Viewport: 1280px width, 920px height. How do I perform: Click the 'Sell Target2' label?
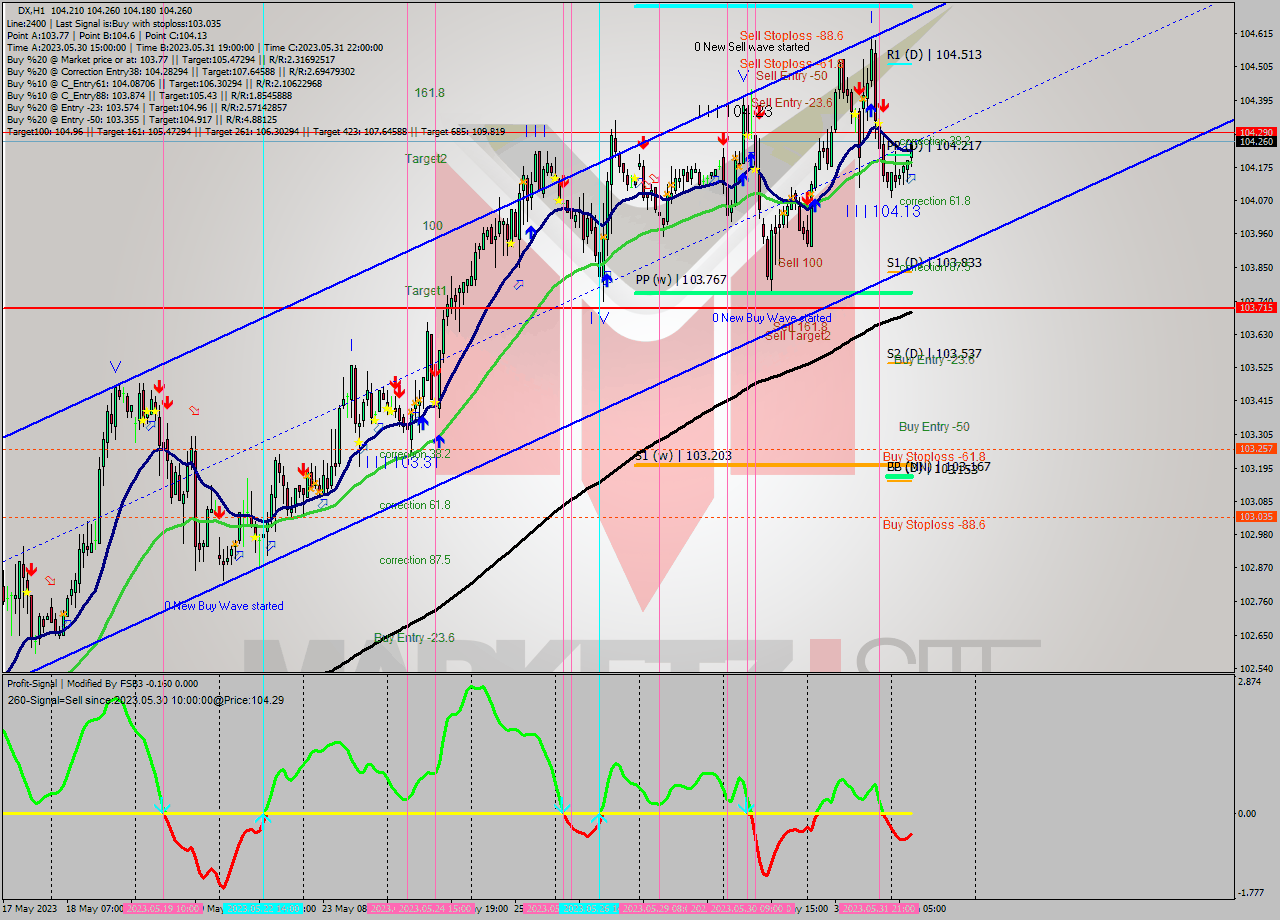(x=797, y=336)
